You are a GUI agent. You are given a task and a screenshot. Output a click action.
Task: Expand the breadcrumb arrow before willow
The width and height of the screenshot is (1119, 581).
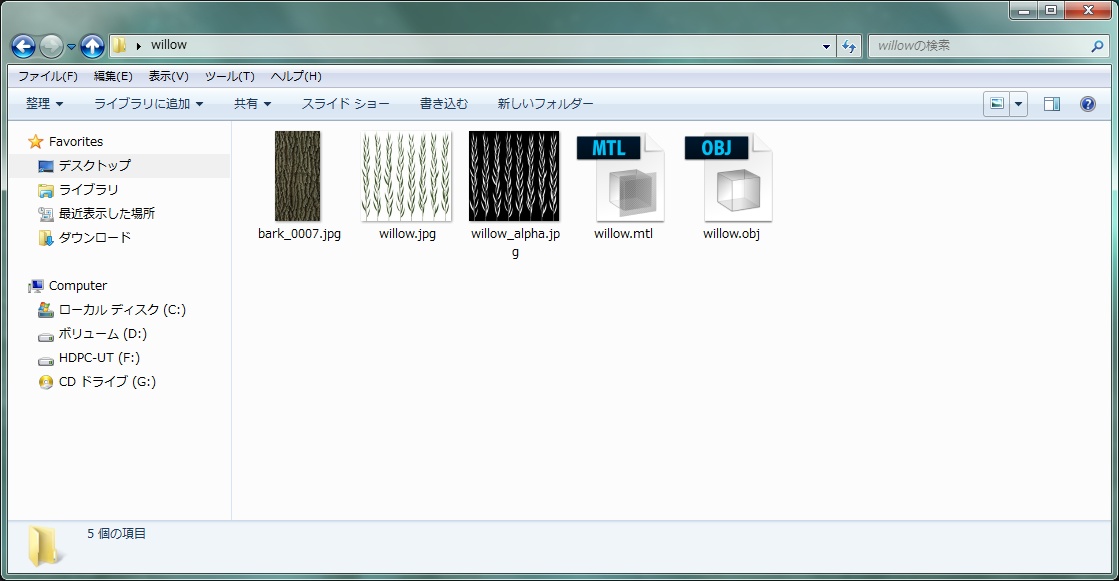pos(138,46)
